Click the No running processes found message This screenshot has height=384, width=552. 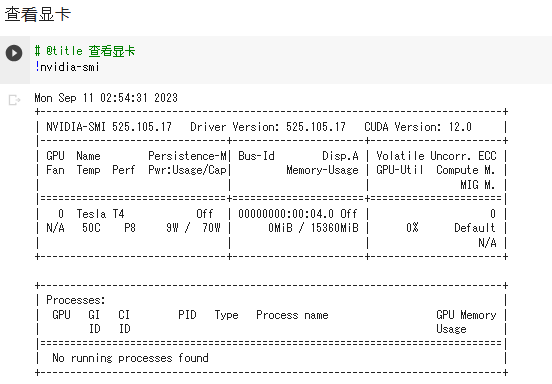pos(130,358)
